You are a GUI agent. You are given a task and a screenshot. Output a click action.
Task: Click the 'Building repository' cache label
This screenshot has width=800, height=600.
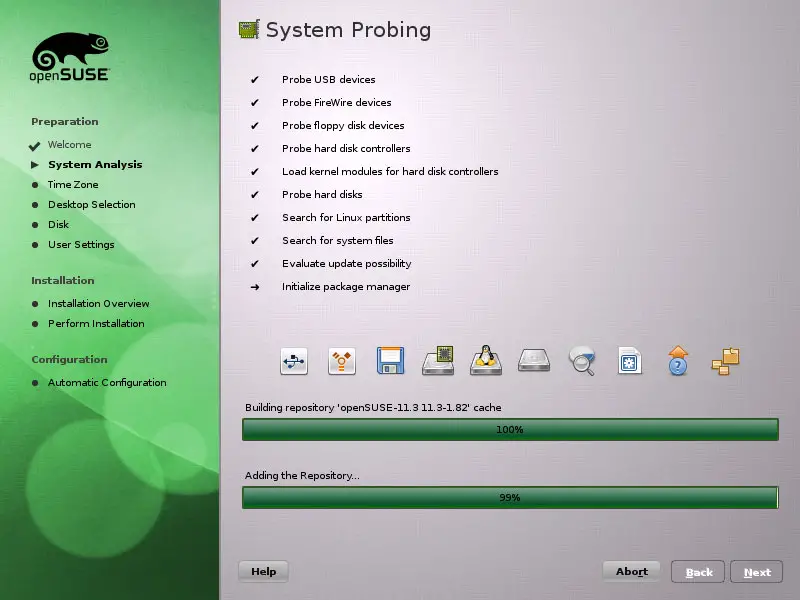point(373,408)
